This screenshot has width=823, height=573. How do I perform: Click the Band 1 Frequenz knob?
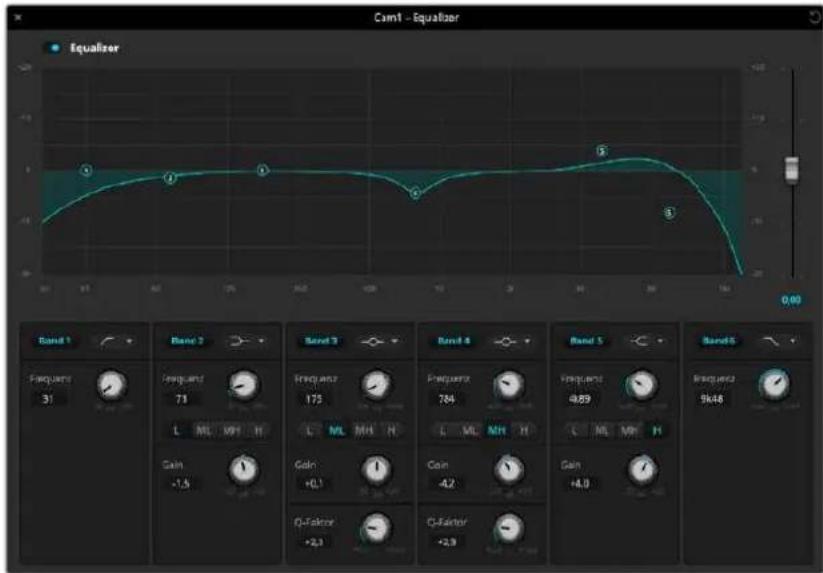(112, 386)
